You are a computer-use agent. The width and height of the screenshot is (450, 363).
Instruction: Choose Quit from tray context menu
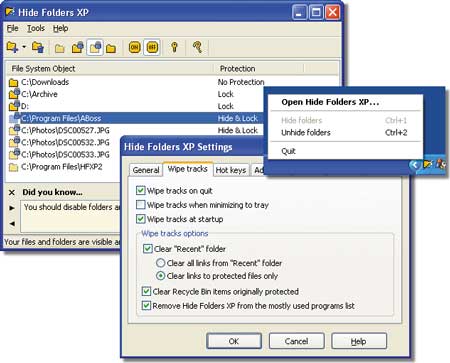(x=345, y=151)
